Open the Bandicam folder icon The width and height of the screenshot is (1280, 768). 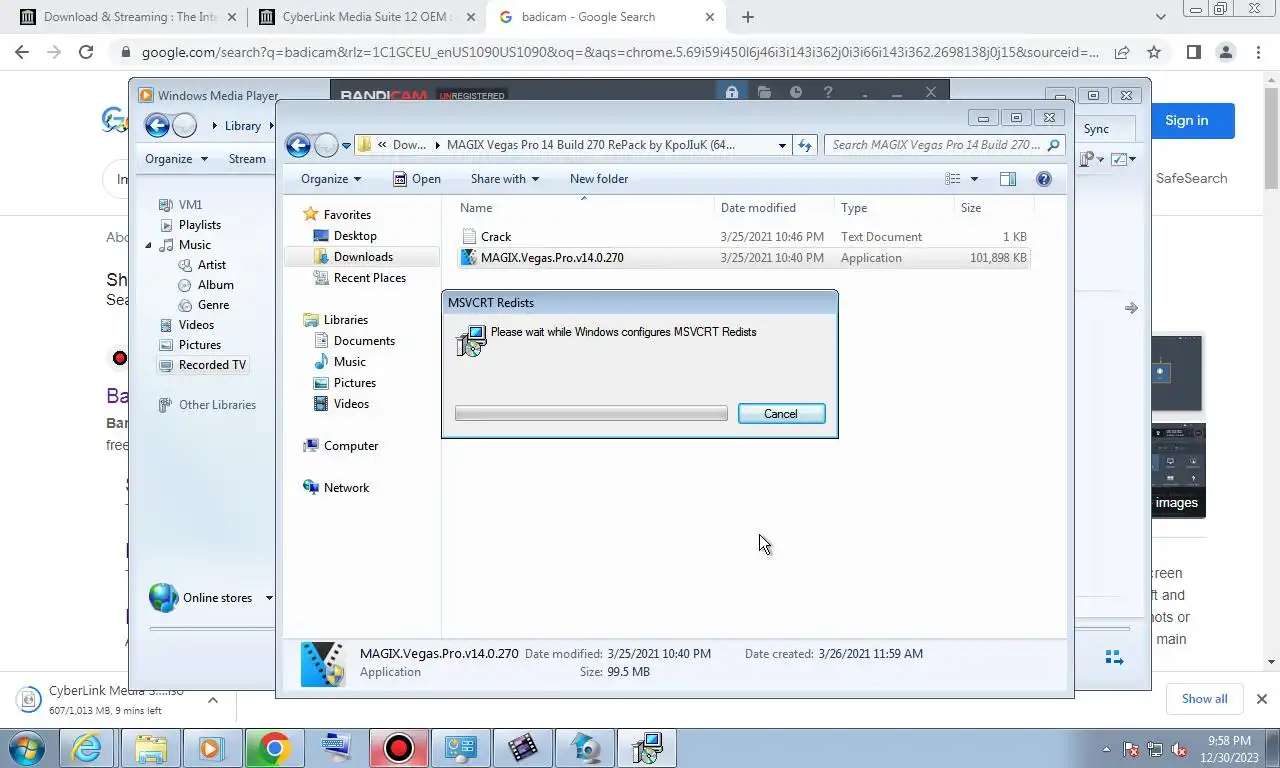coord(764,93)
